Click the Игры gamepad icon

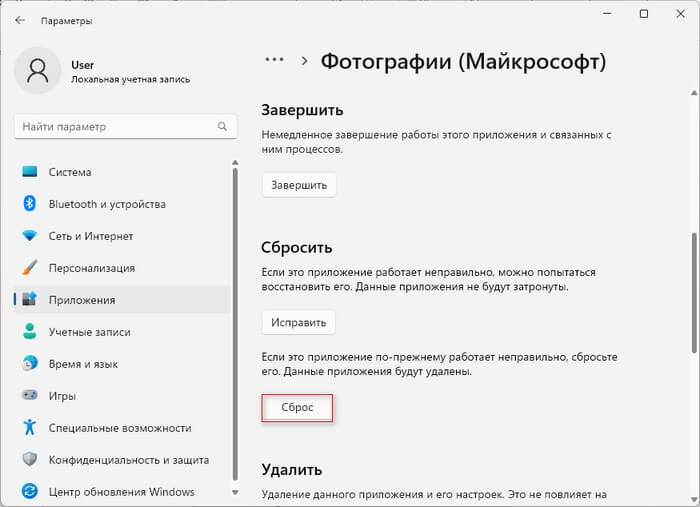click(29, 395)
